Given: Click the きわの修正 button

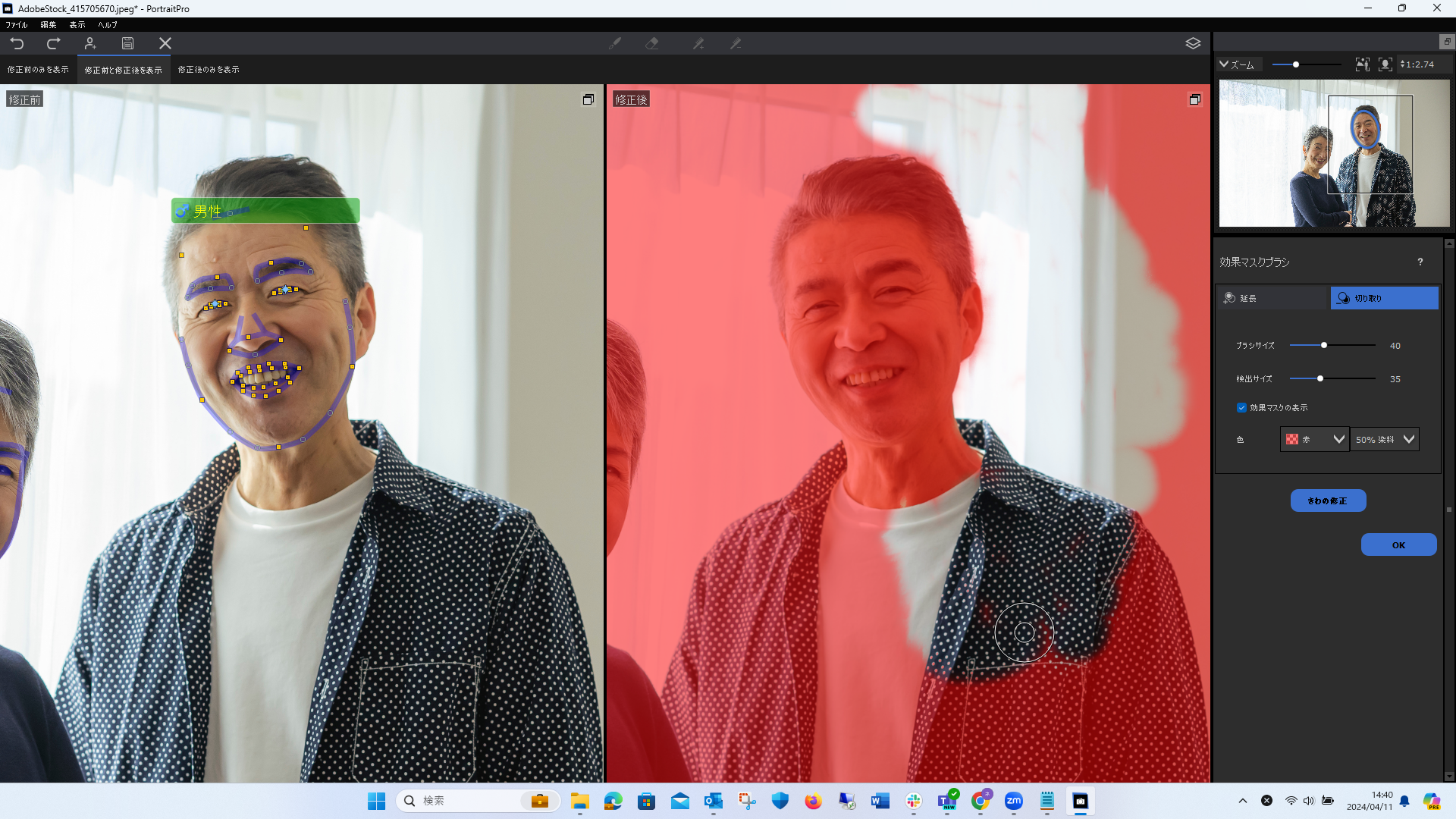Looking at the screenshot, I should tap(1327, 500).
